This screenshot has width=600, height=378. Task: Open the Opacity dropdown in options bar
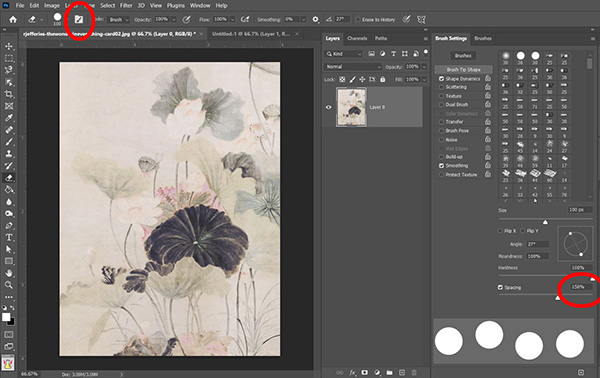tap(174, 20)
